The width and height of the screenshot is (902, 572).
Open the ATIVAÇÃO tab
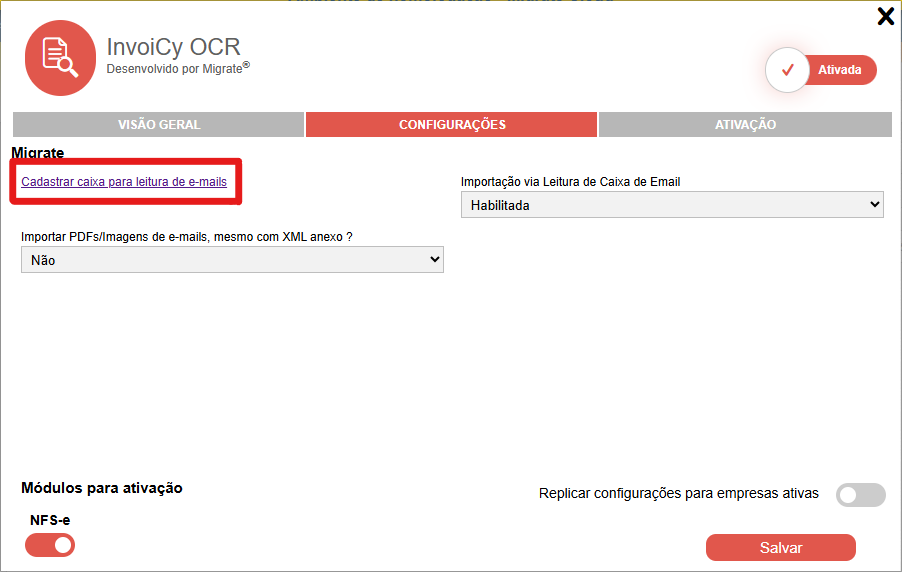pos(745,125)
